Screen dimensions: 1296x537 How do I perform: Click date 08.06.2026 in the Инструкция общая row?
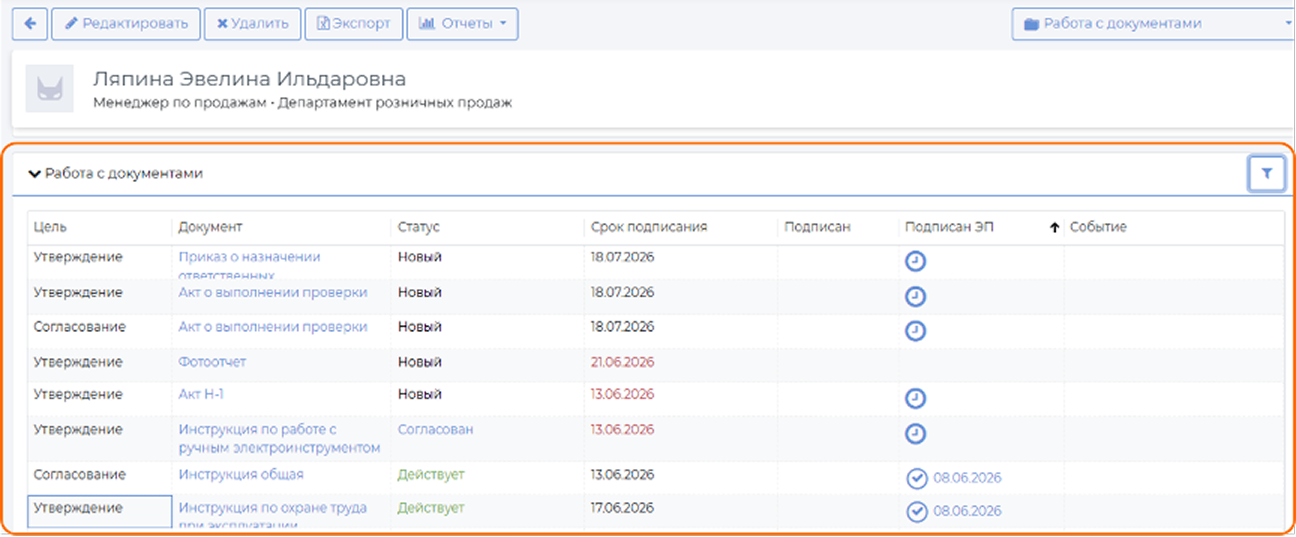pos(967,478)
